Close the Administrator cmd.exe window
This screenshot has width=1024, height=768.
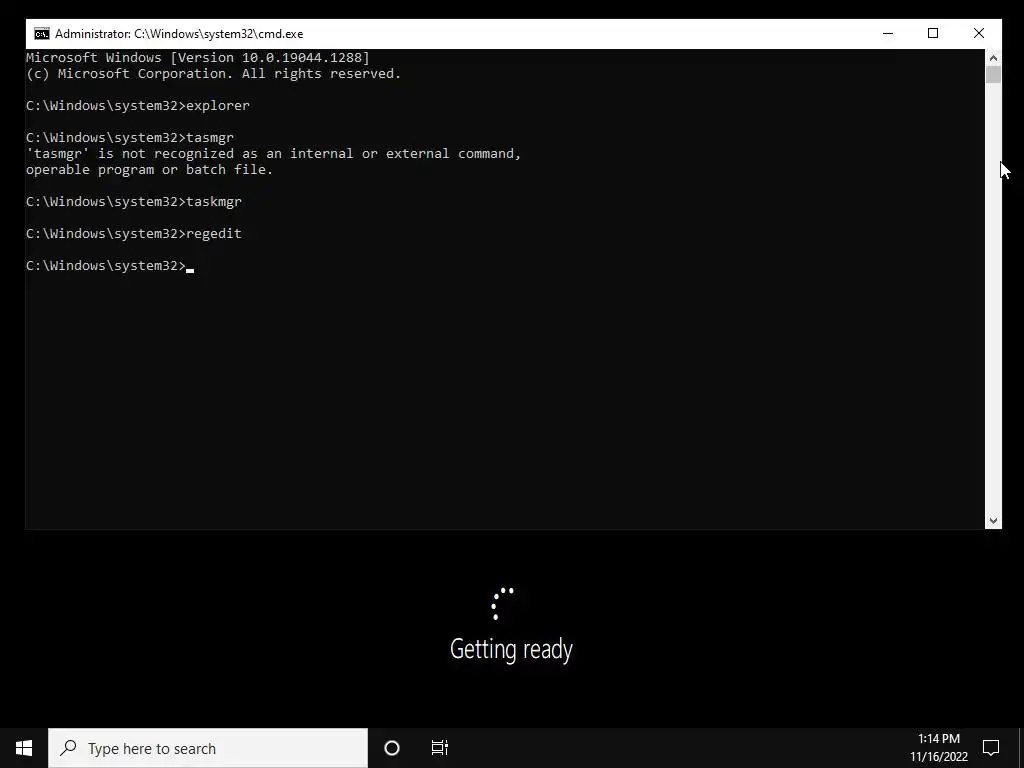(978, 33)
